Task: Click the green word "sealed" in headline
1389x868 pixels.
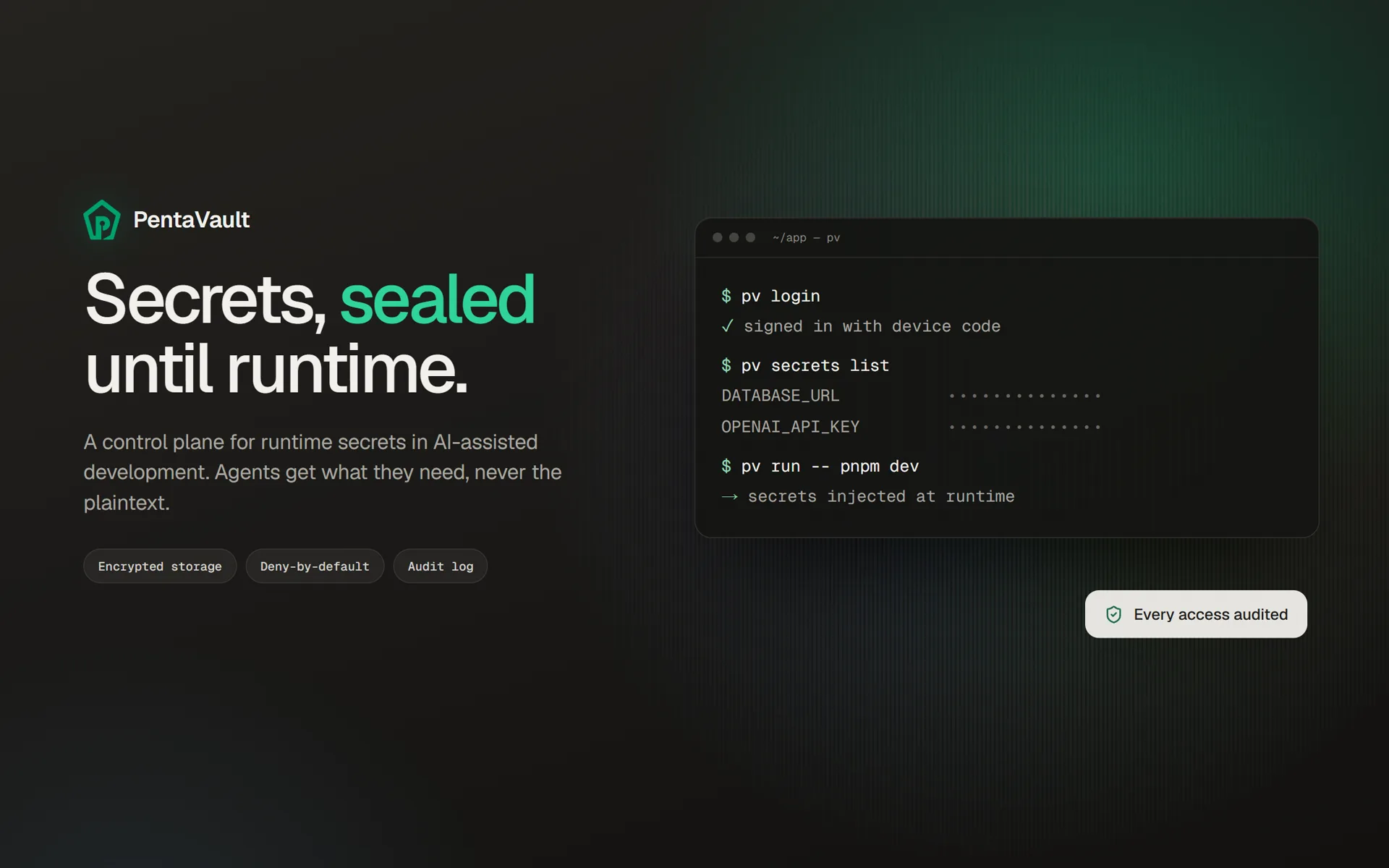Action: click(437, 299)
